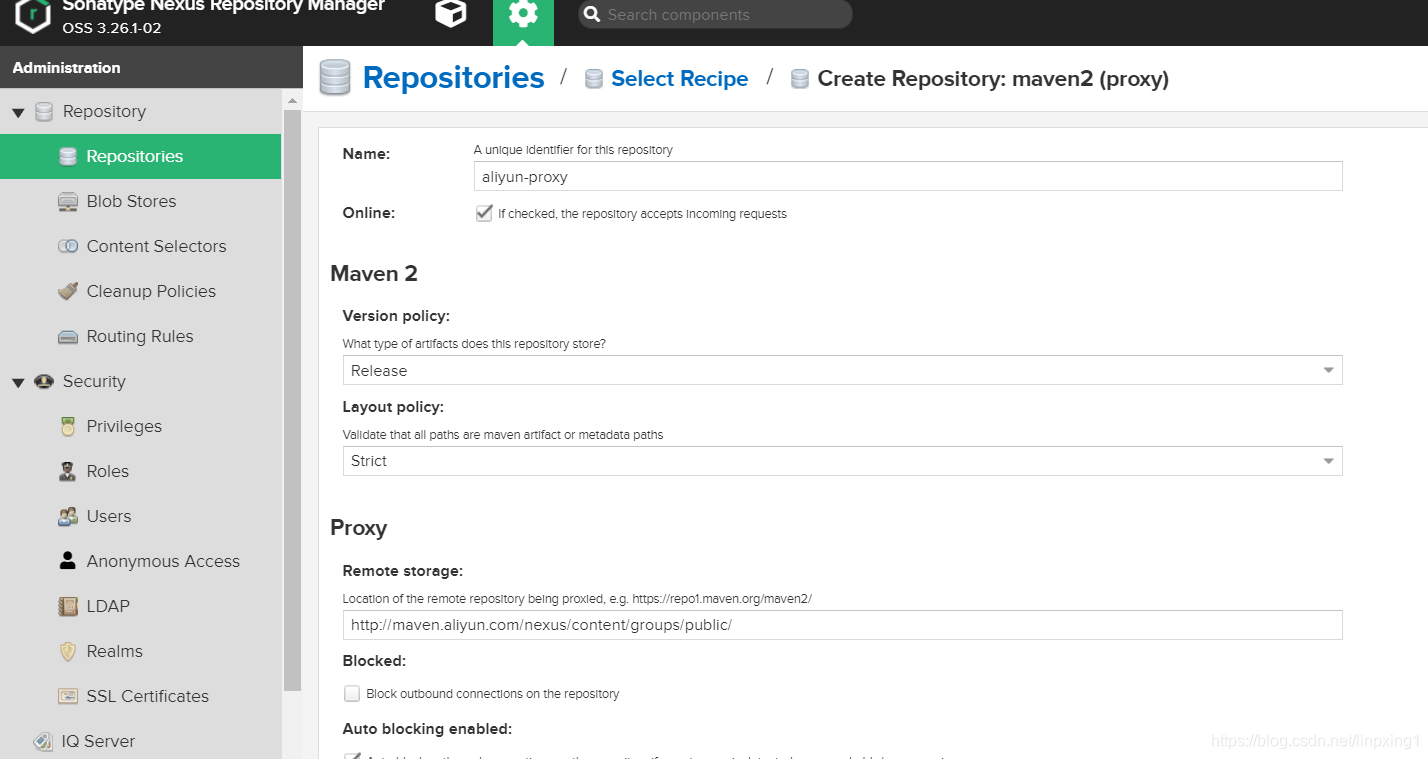Click the sidebar vertical scrollbar

[292, 400]
